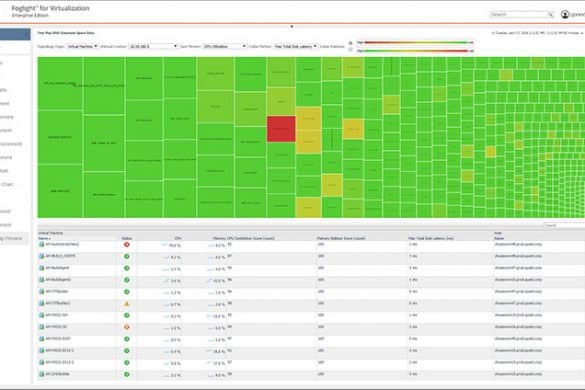Screen dimensions: 585x390
Task: Click the magnifier icon in the header search
Action: tap(550, 15)
